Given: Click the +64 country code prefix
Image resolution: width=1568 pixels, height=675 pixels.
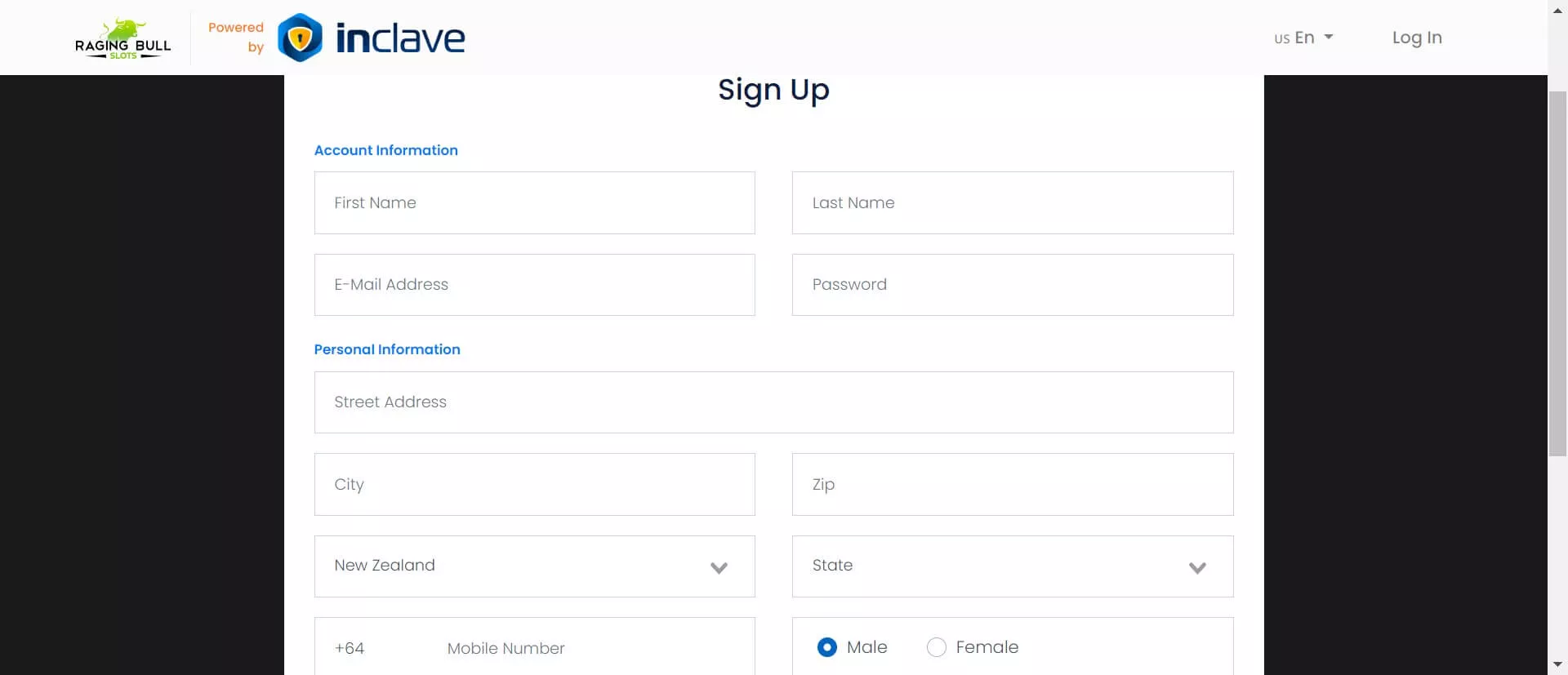Looking at the screenshot, I should coord(350,648).
